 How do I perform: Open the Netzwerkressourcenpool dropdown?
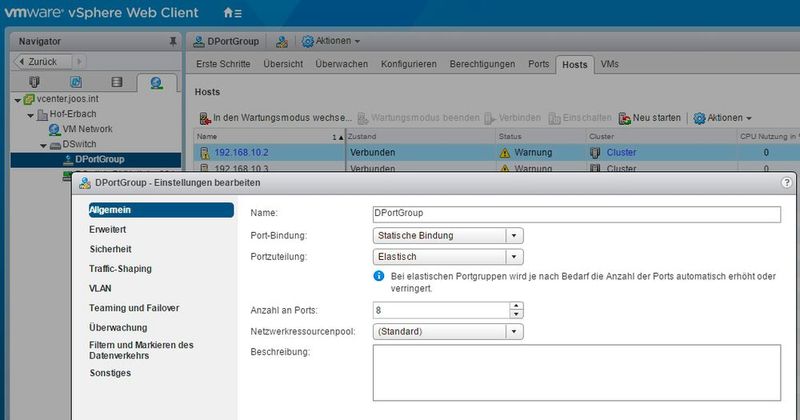(x=448, y=332)
